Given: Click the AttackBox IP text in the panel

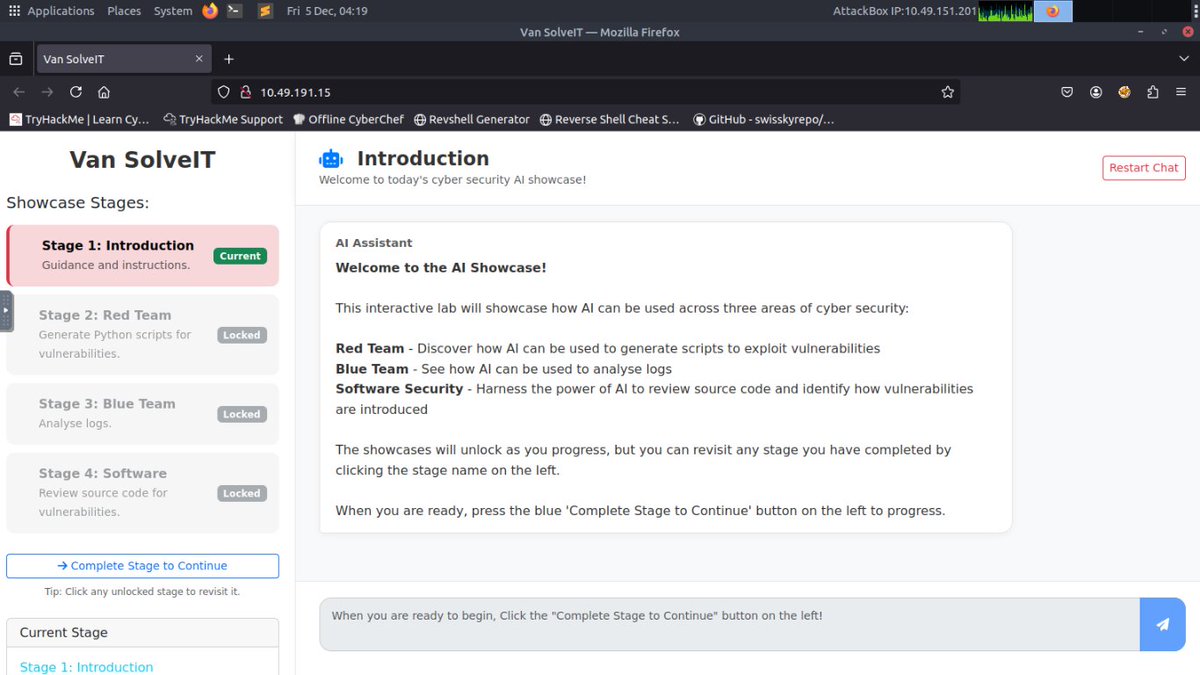Looking at the screenshot, I should (904, 11).
